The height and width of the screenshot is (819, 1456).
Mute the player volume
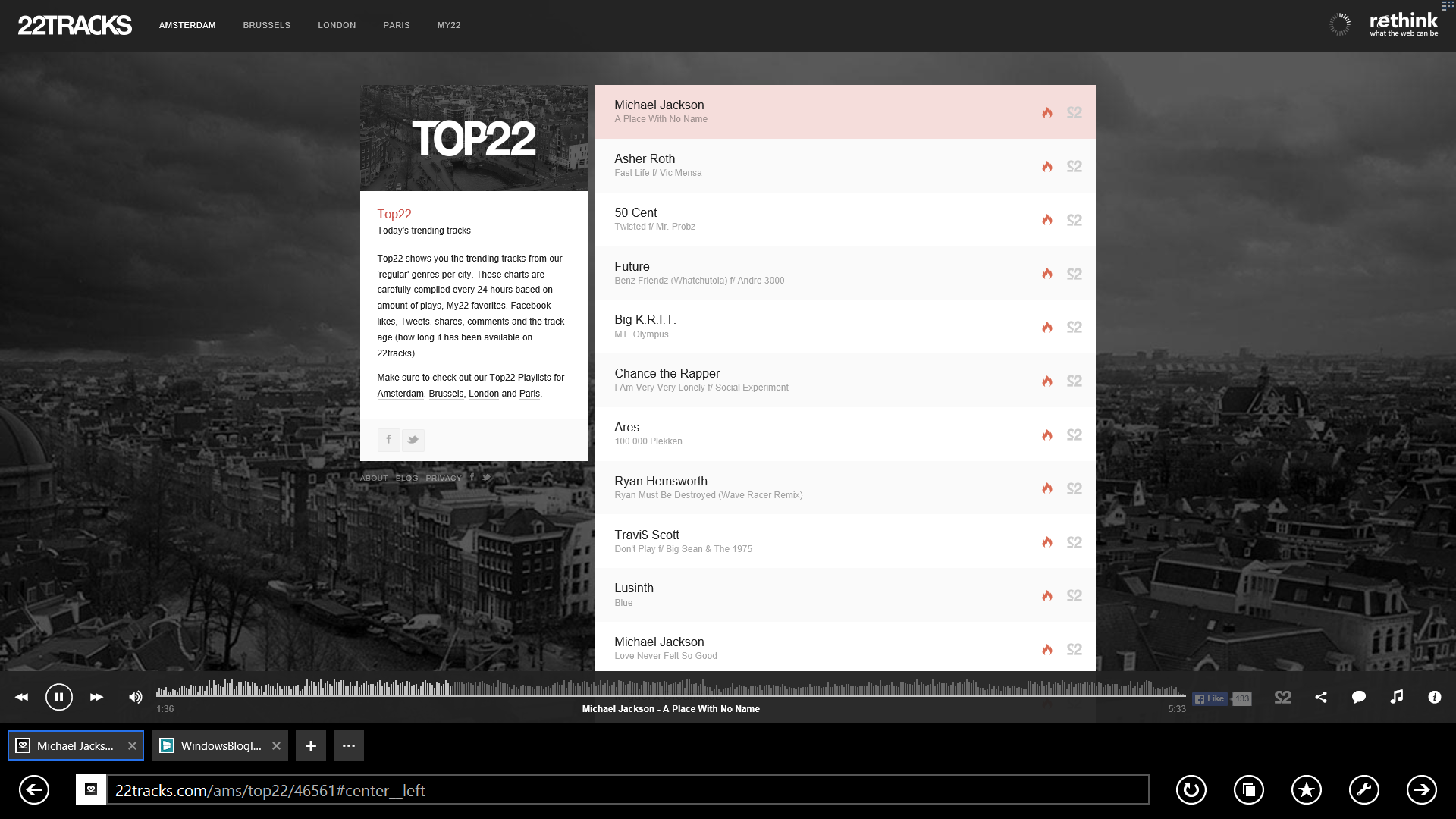coord(135,697)
